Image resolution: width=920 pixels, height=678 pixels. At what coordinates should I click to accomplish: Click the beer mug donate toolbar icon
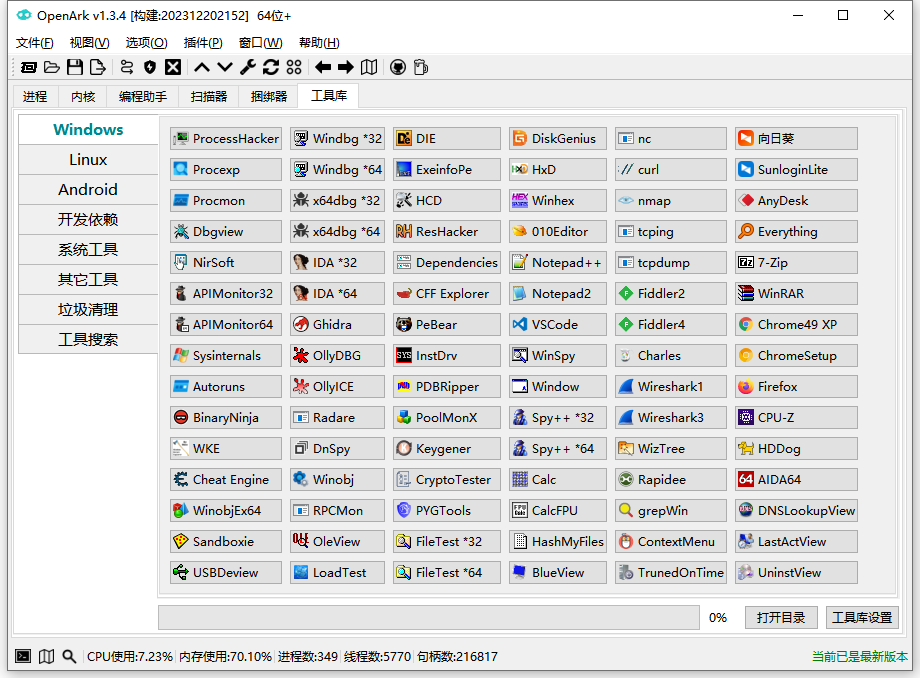pos(421,67)
